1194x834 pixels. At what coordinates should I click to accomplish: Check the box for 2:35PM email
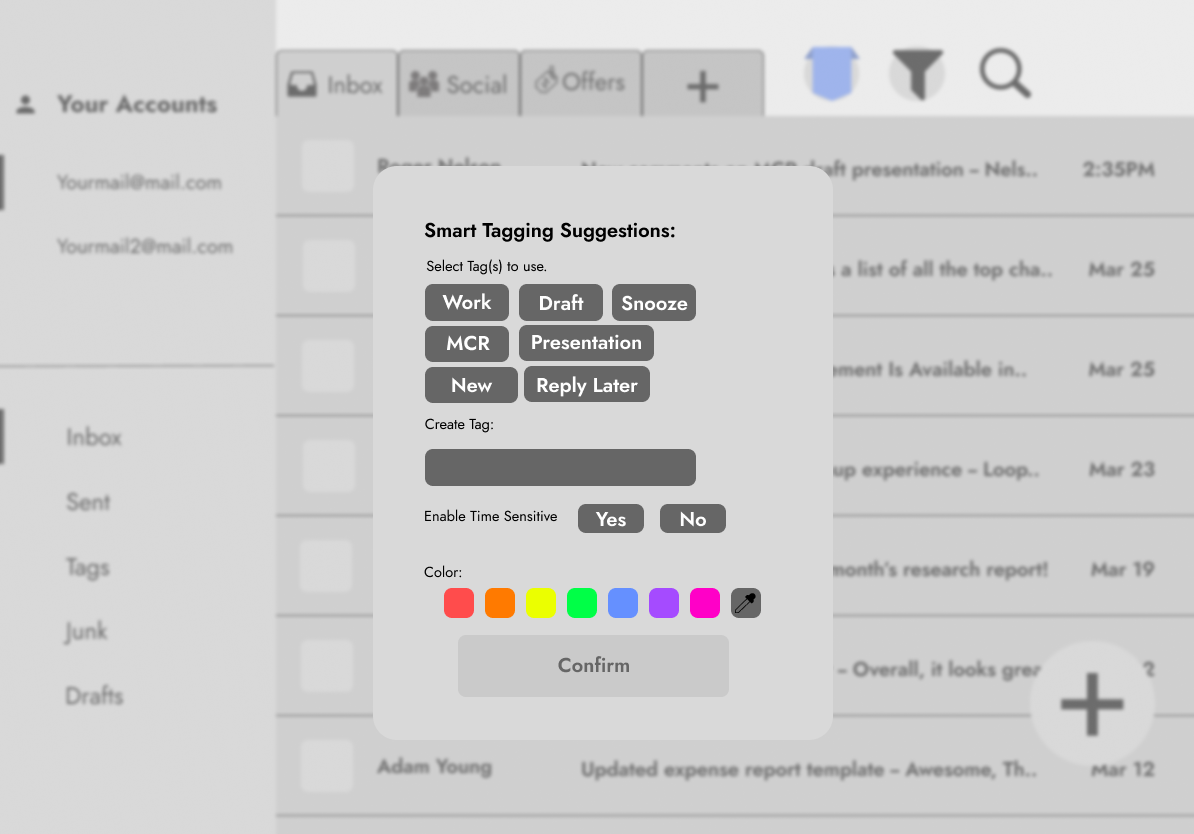coord(327,165)
